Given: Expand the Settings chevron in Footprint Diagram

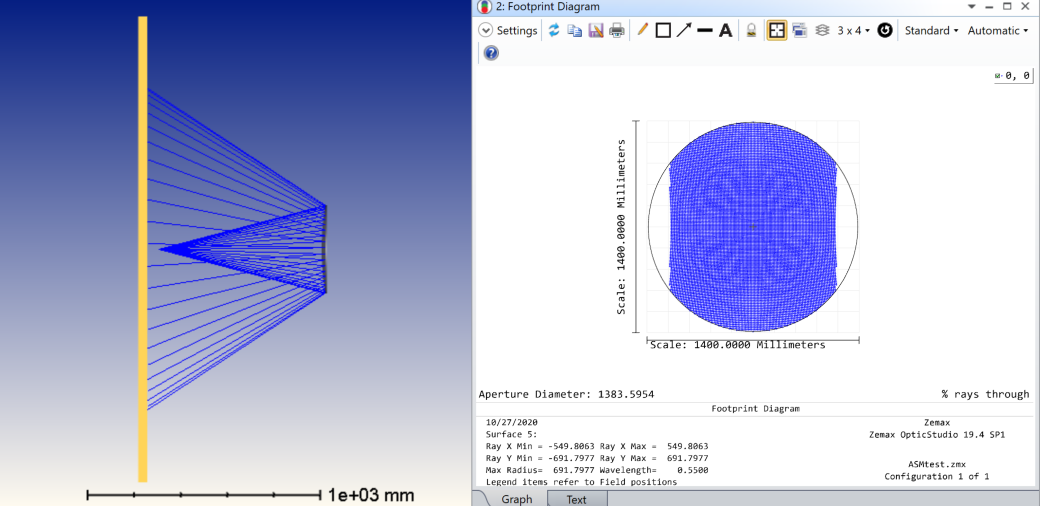Looking at the screenshot, I should pyautogui.click(x=486, y=31).
